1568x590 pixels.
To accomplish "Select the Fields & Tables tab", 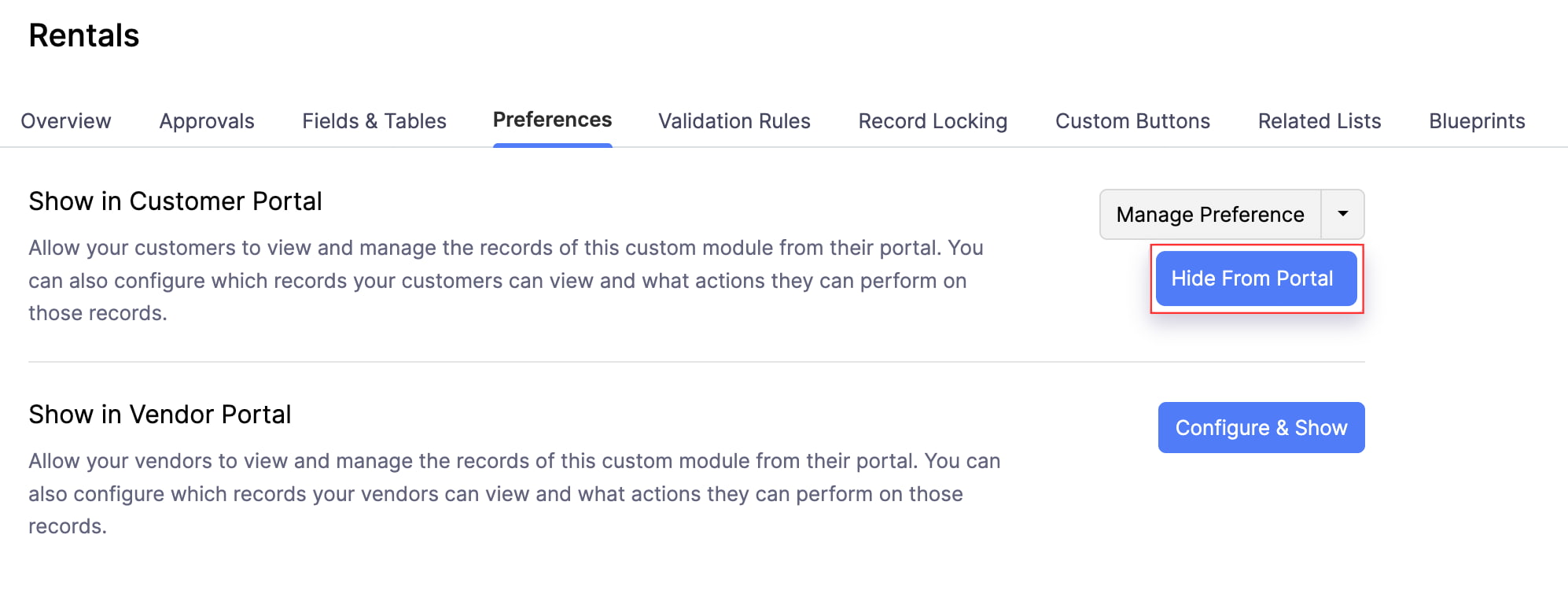I will [374, 120].
